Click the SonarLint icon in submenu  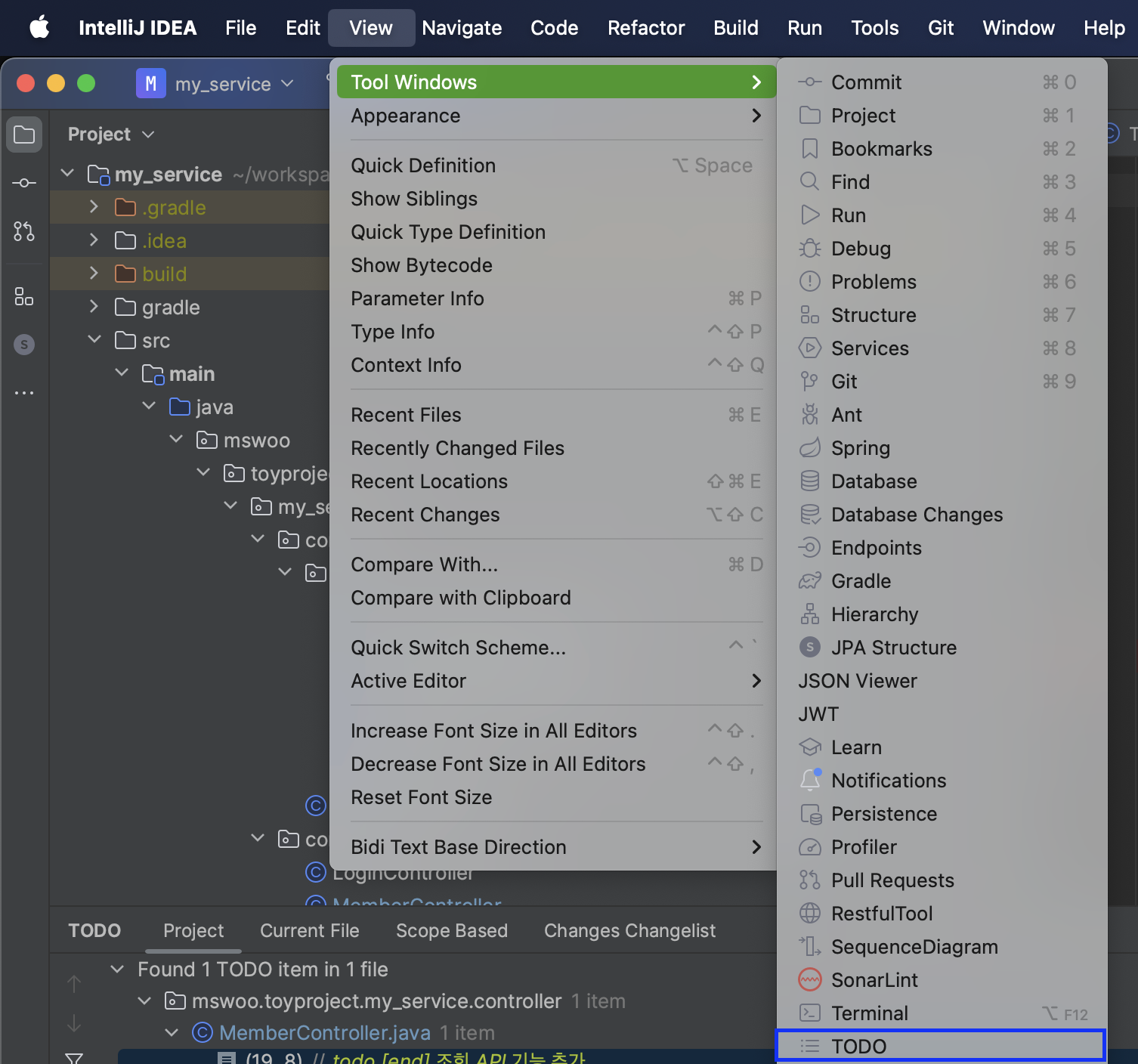click(810, 980)
